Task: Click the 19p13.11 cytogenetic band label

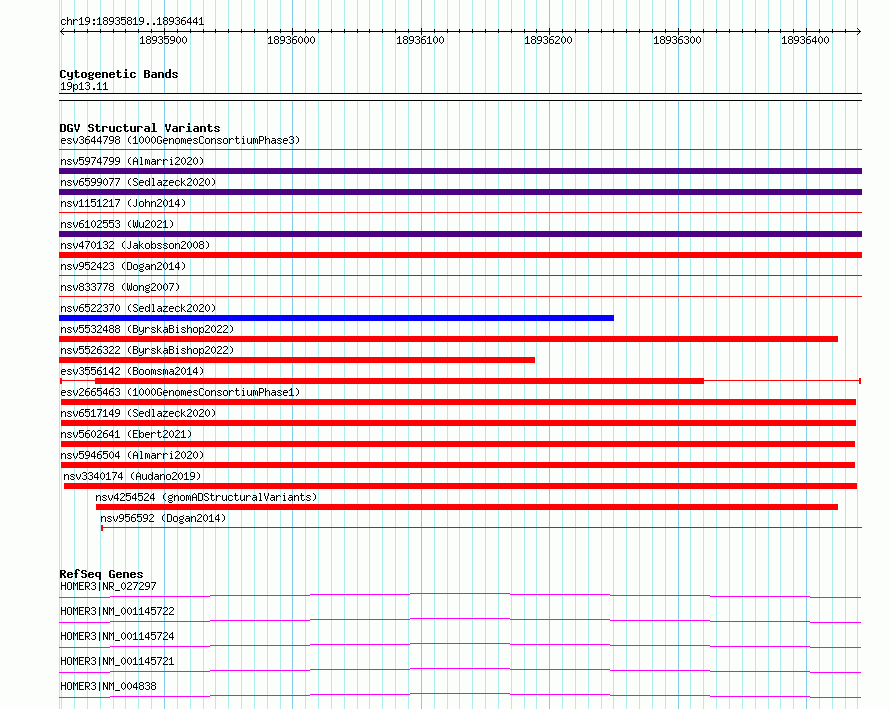Action: tap(84, 87)
